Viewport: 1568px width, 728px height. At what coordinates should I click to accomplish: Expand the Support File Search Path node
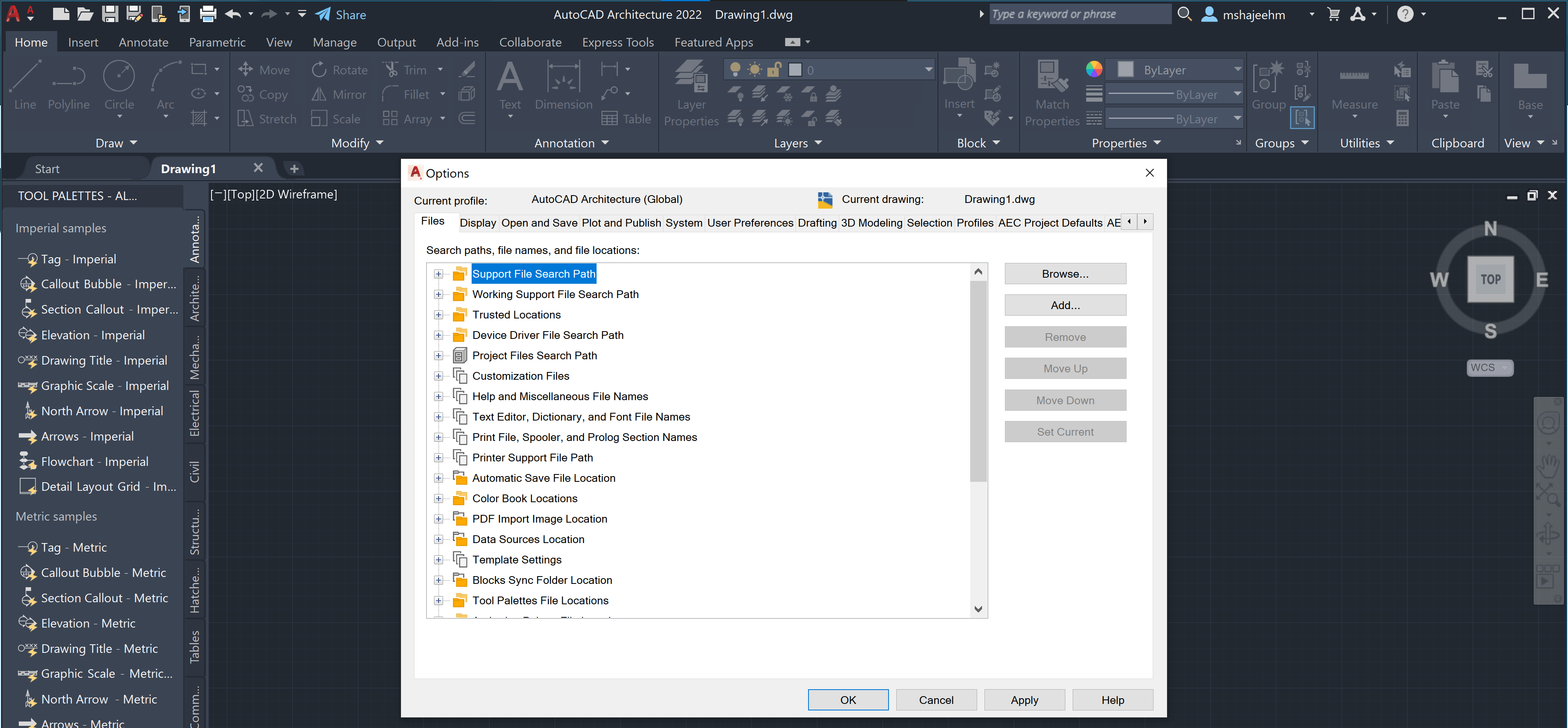click(439, 274)
